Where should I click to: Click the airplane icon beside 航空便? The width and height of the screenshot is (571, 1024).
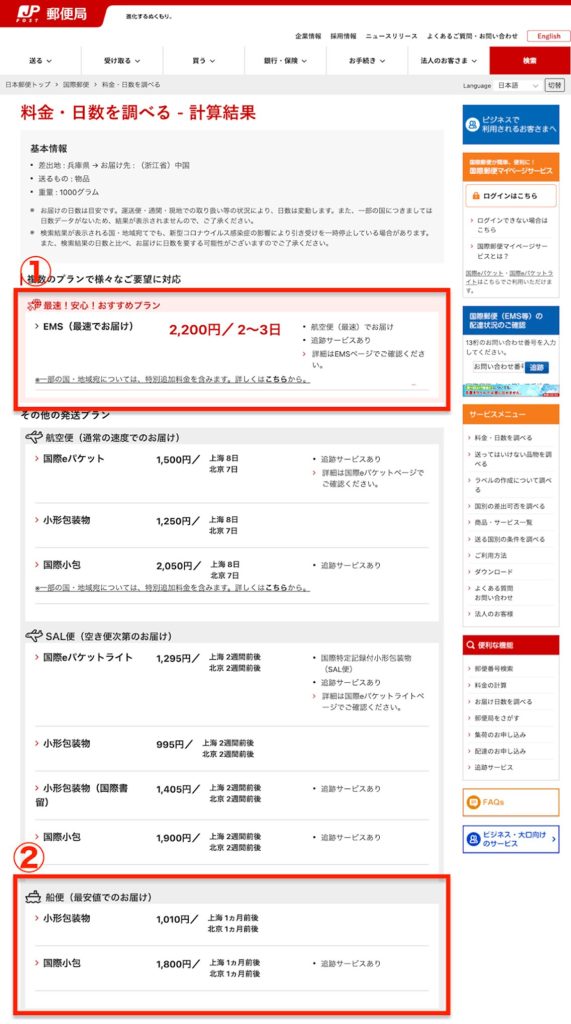point(33,437)
